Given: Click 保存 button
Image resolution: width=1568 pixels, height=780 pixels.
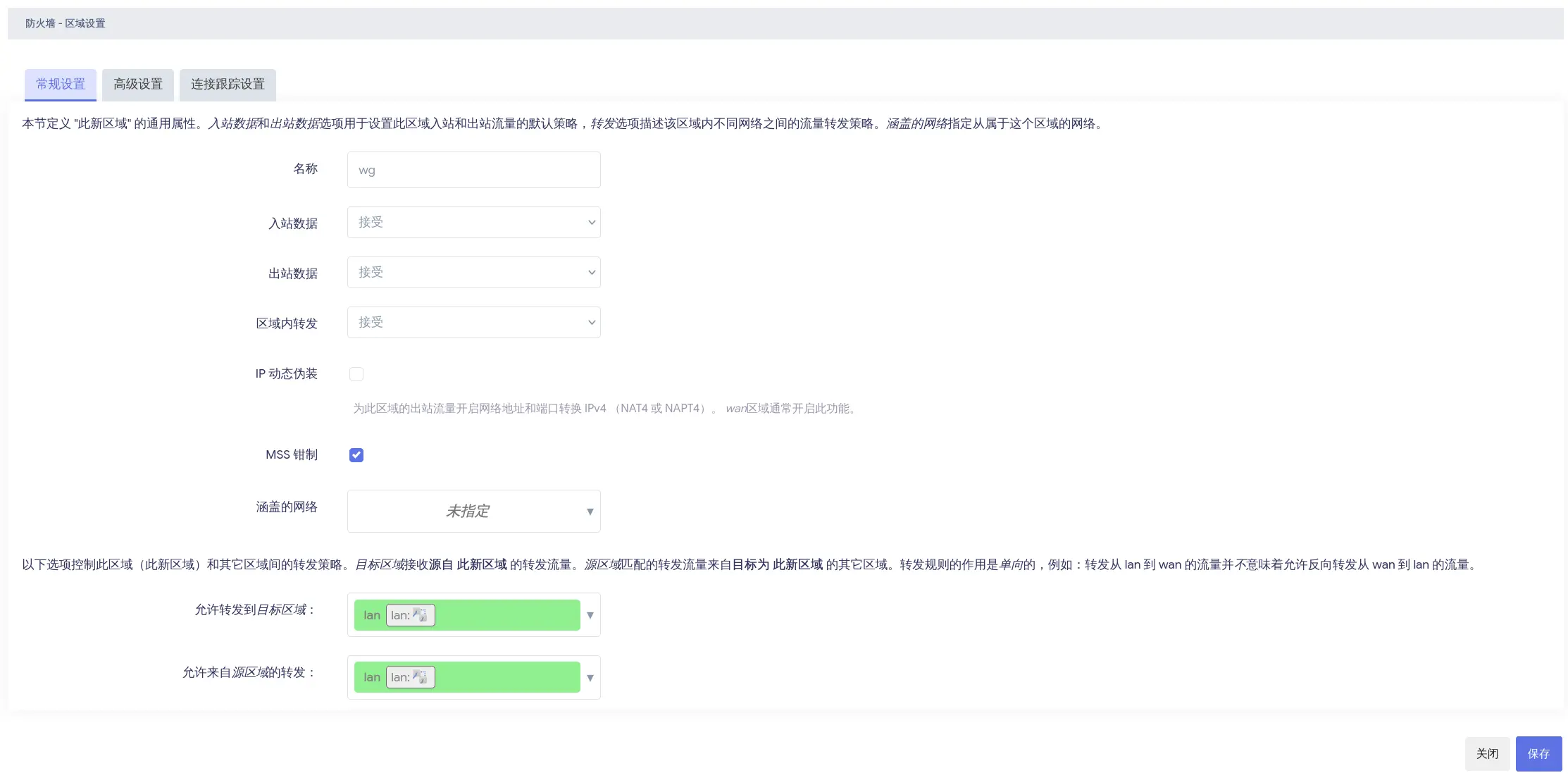Looking at the screenshot, I should point(1538,754).
